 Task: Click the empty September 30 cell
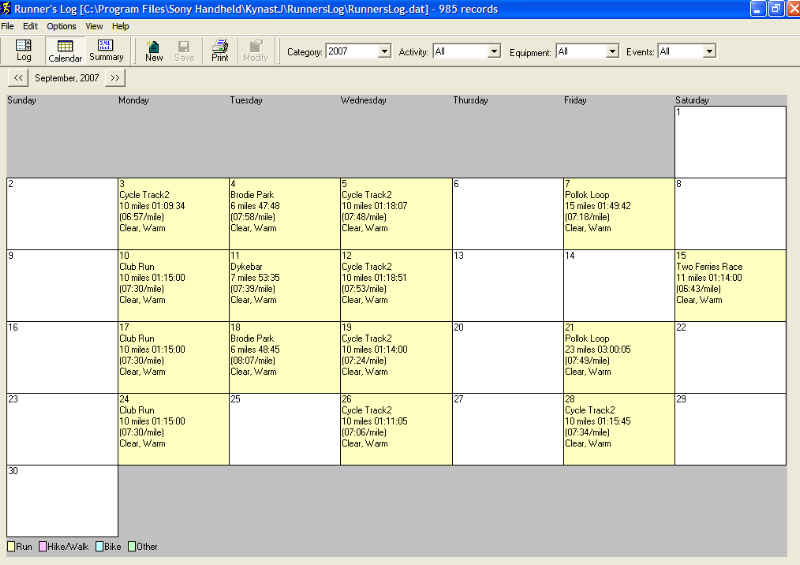coord(62,501)
